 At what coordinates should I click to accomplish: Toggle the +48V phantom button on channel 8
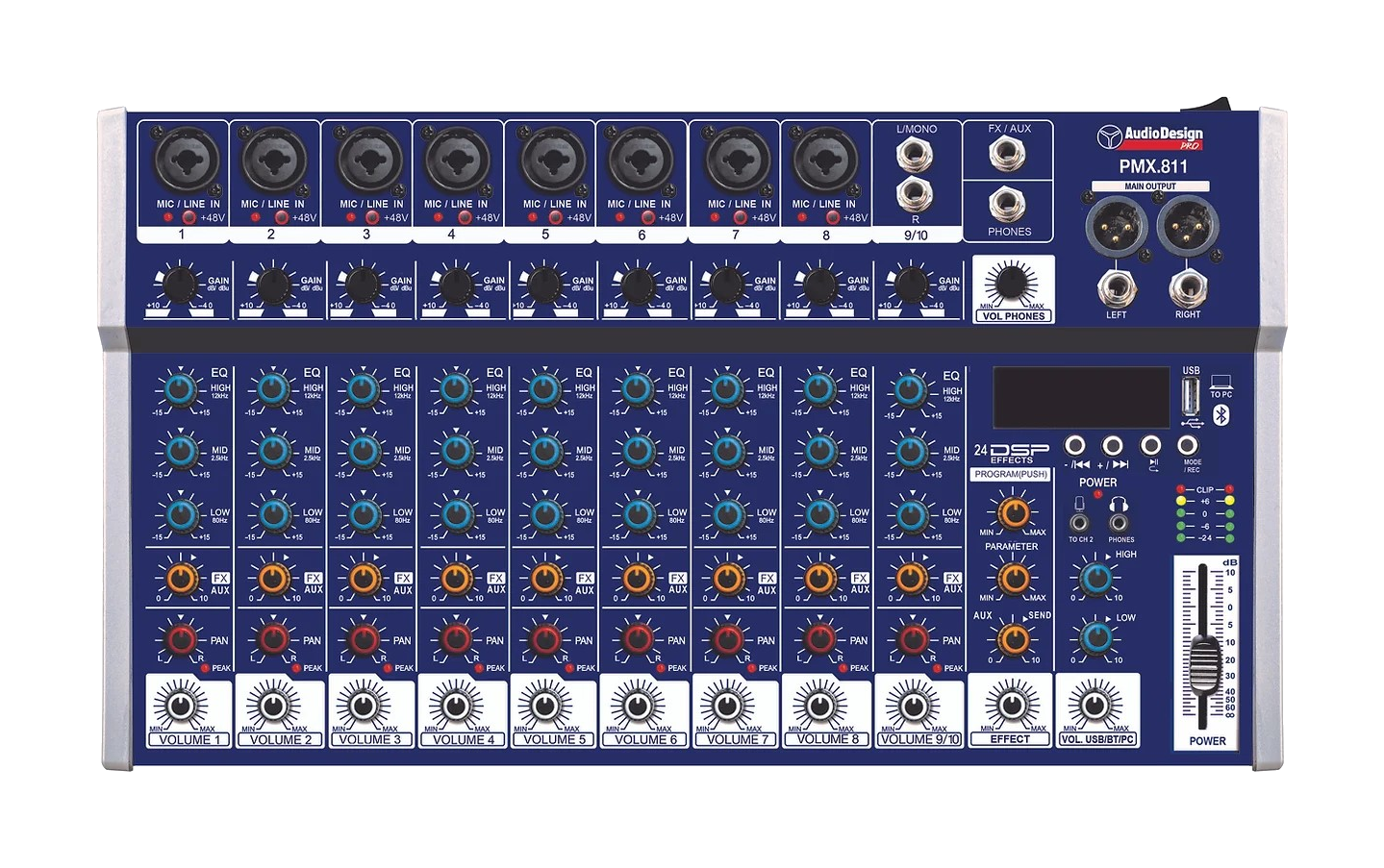pos(833,218)
